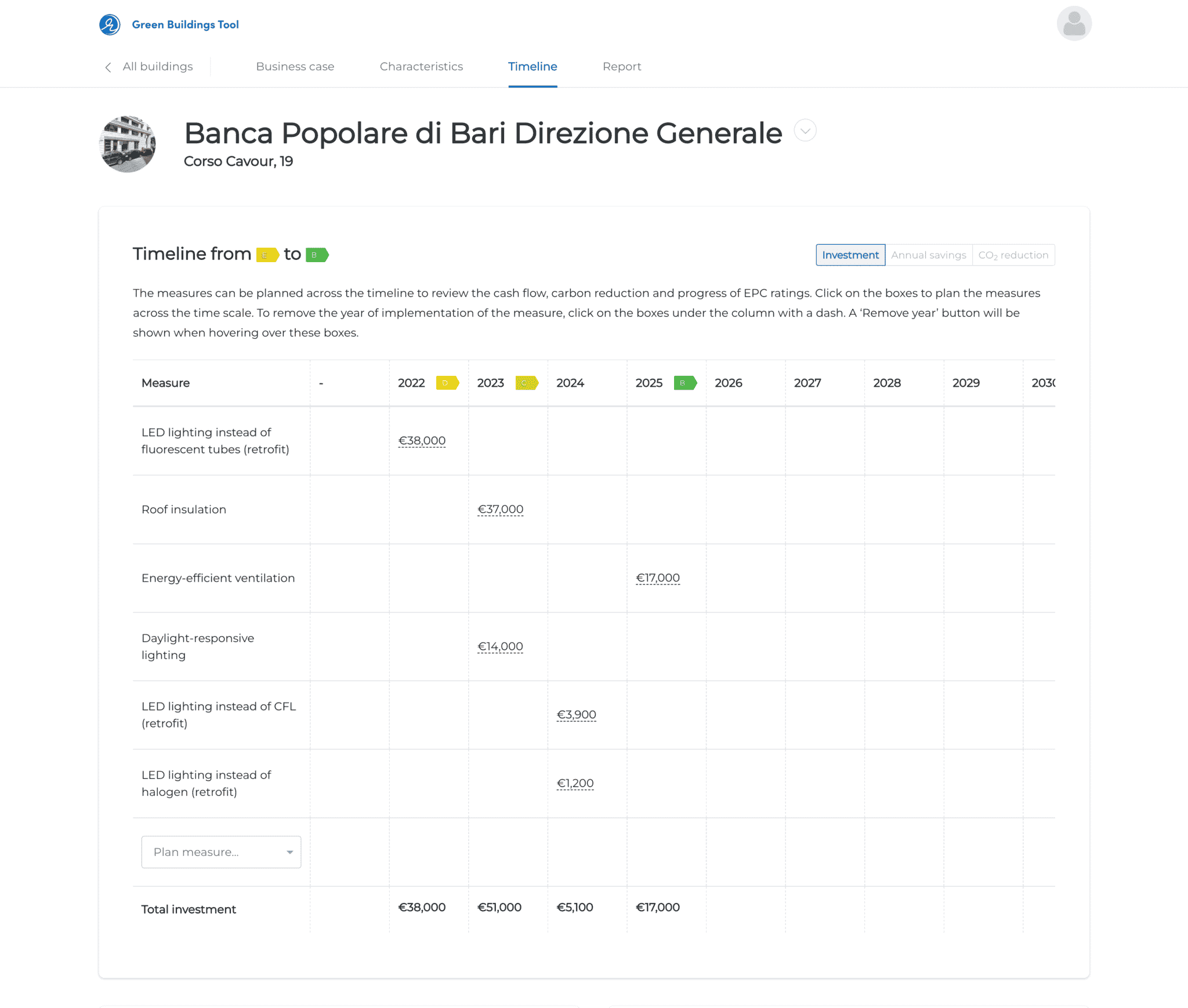Image resolution: width=1188 pixels, height=1008 pixels.
Task: Edit the €38,000 LED lighting investment value
Action: [422, 440]
